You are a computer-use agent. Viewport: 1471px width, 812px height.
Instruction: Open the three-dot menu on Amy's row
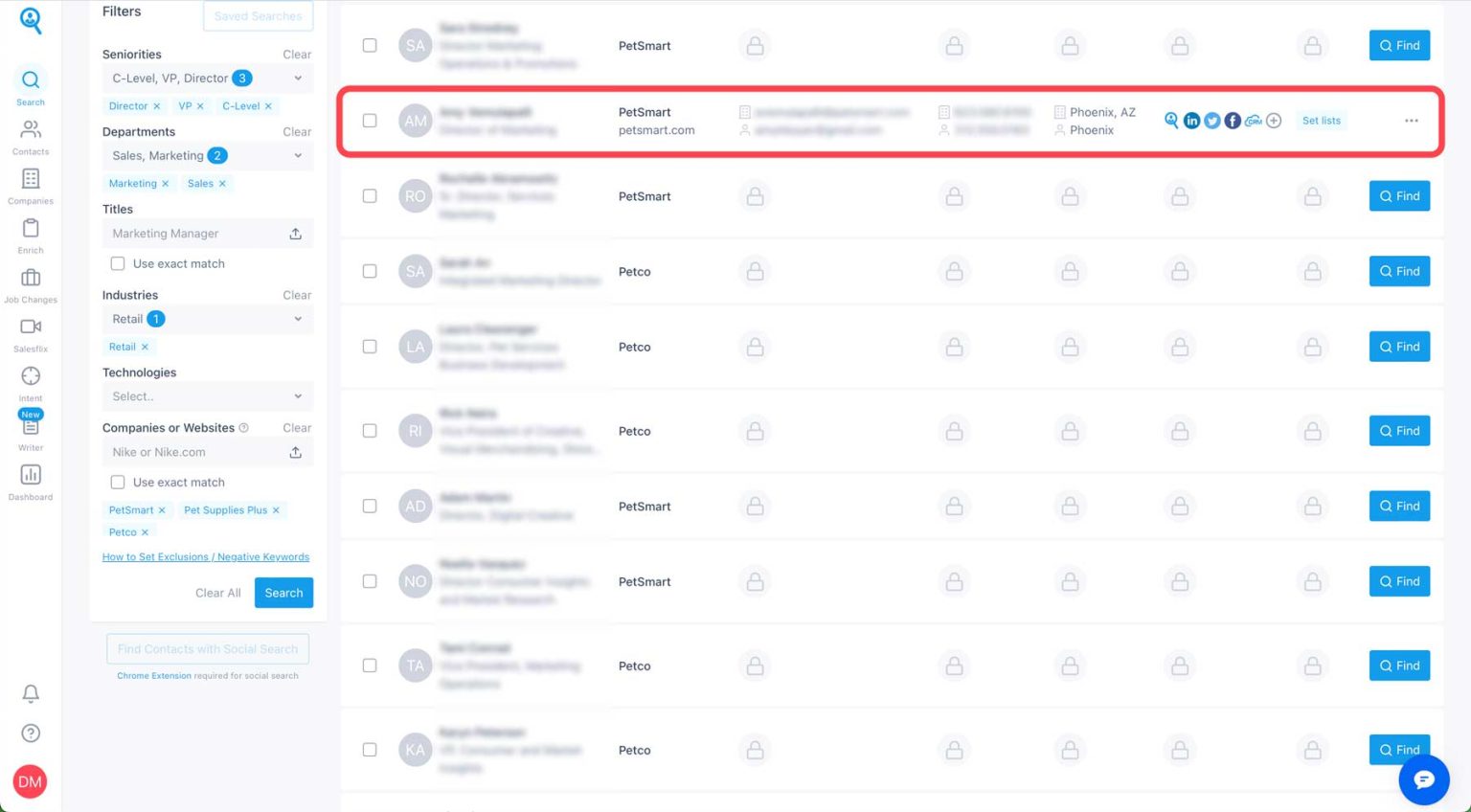[1412, 121]
